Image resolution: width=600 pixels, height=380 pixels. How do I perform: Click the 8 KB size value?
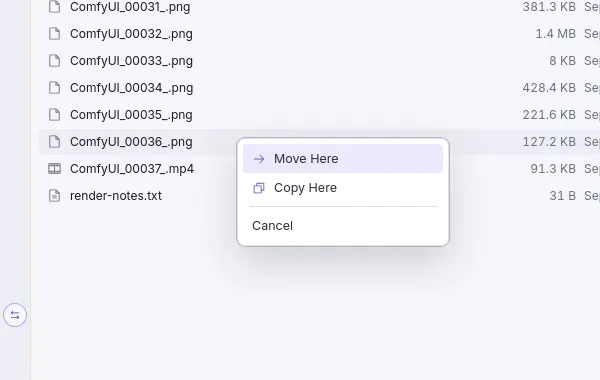(562, 60)
